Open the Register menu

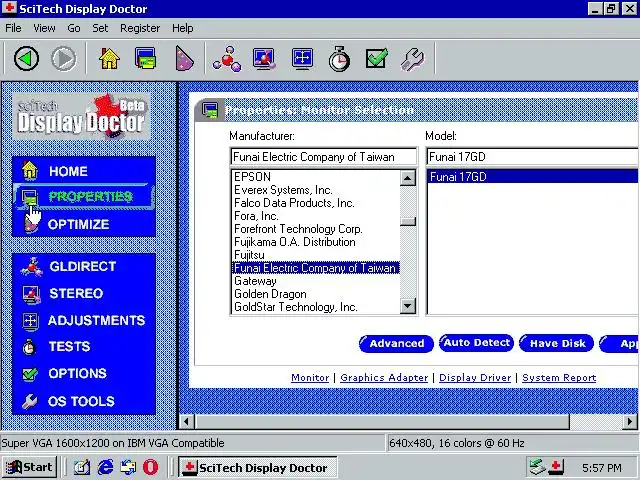140,28
